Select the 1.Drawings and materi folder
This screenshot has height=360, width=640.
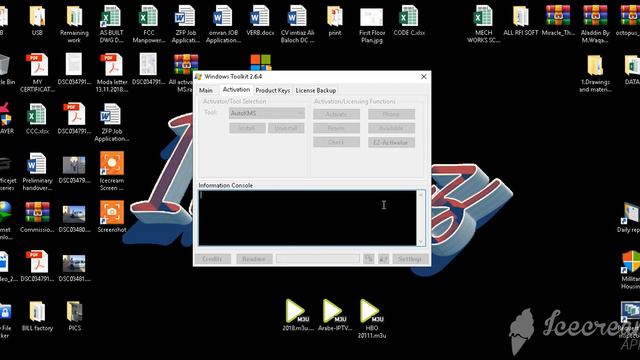point(595,65)
